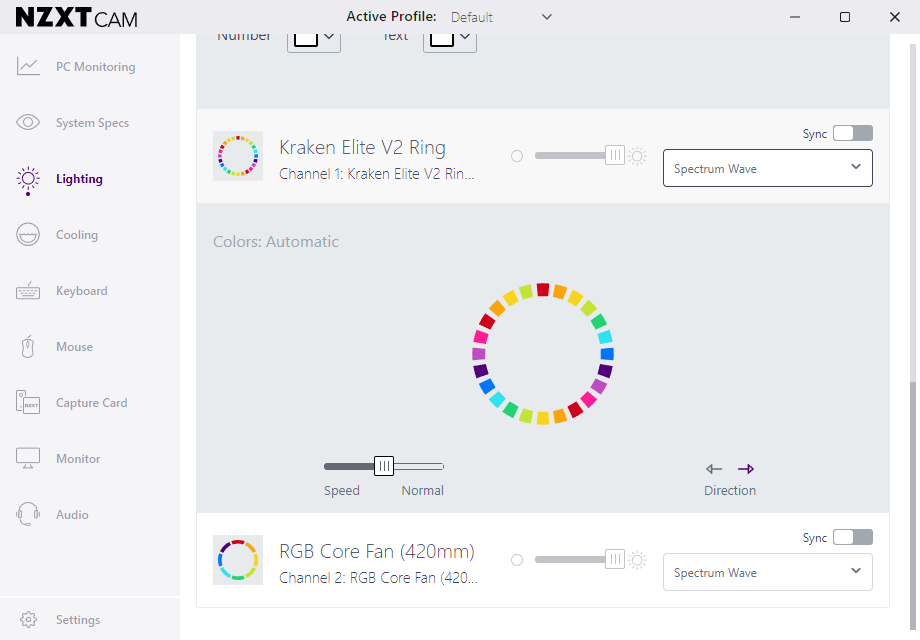Click the Capture Card icon
Image resolution: width=920 pixels, height=640 pixels.
[x=28, y=402]
